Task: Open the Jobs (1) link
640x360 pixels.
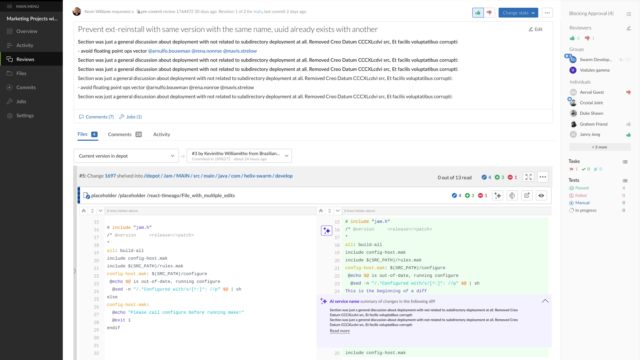Action: coord(131,117)
